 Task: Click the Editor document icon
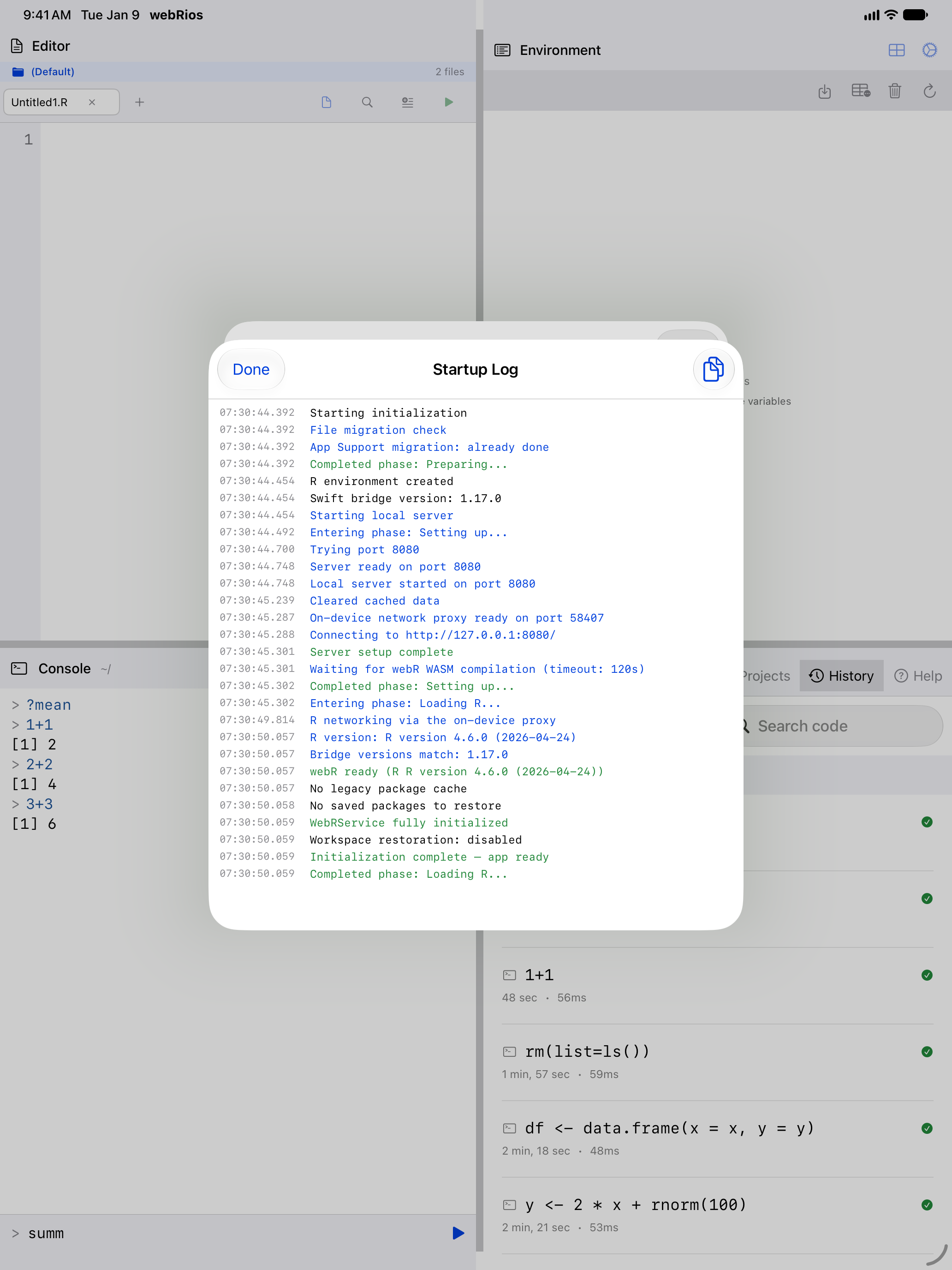tap(17, 46)
